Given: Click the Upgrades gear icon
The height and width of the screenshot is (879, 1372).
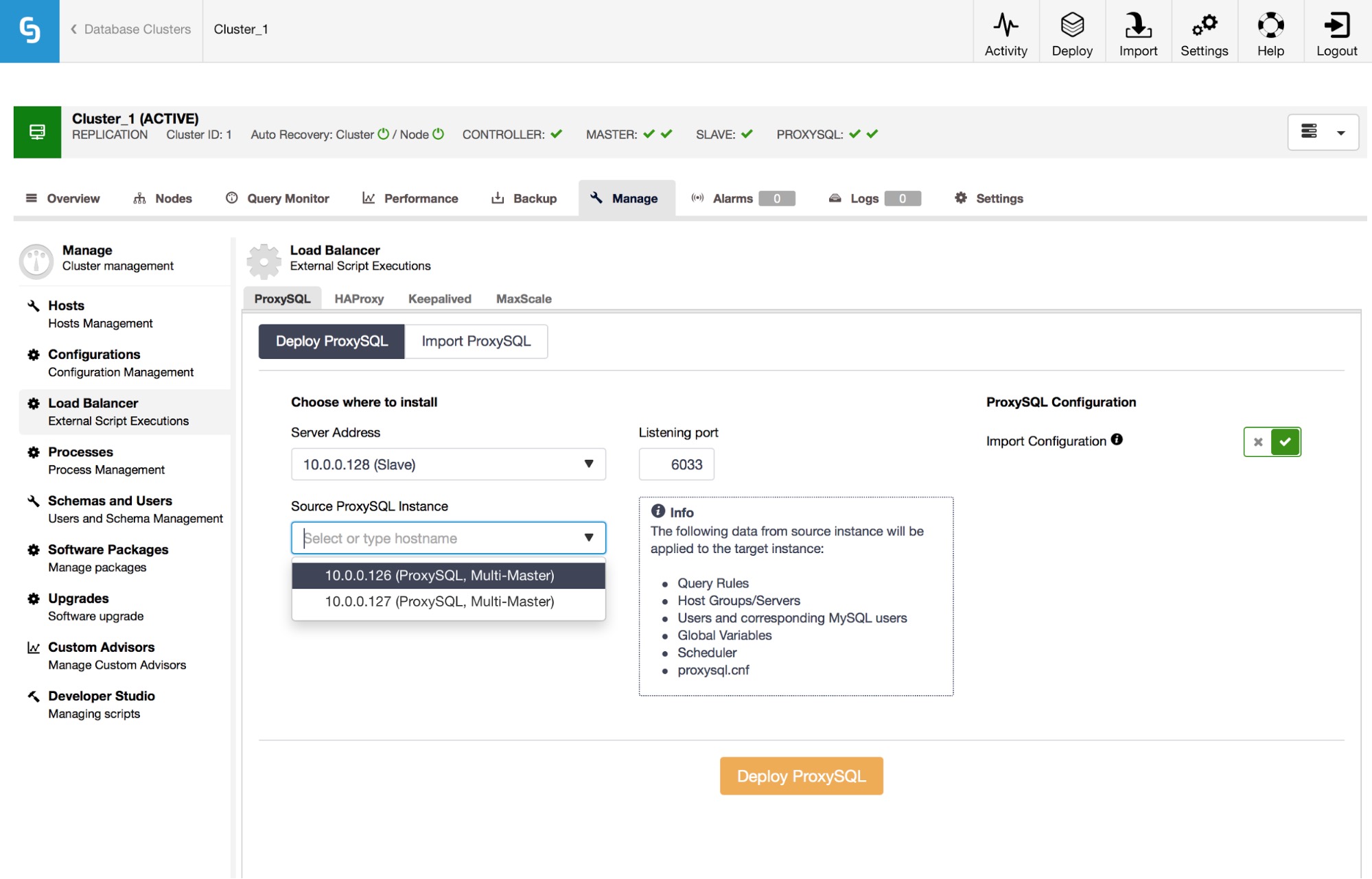Looking at the screenshot, I should (33, 598).
